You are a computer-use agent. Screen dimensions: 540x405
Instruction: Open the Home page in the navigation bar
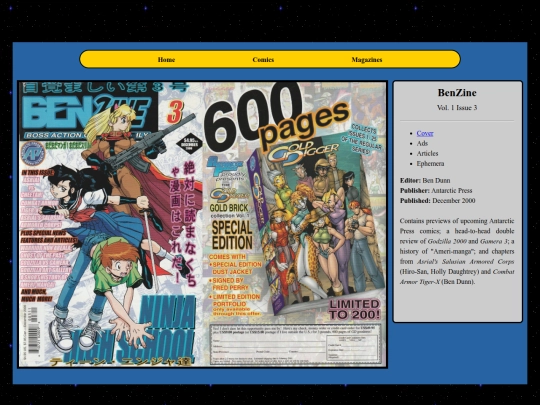click(166, 60)
